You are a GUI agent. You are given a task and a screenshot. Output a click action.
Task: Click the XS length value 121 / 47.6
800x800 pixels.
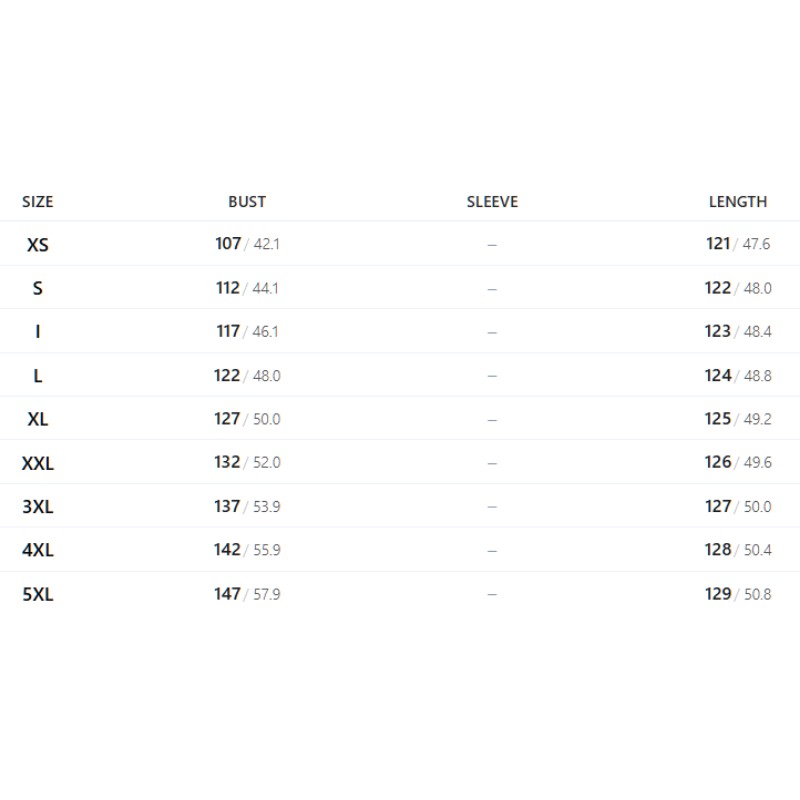(738, 244)
